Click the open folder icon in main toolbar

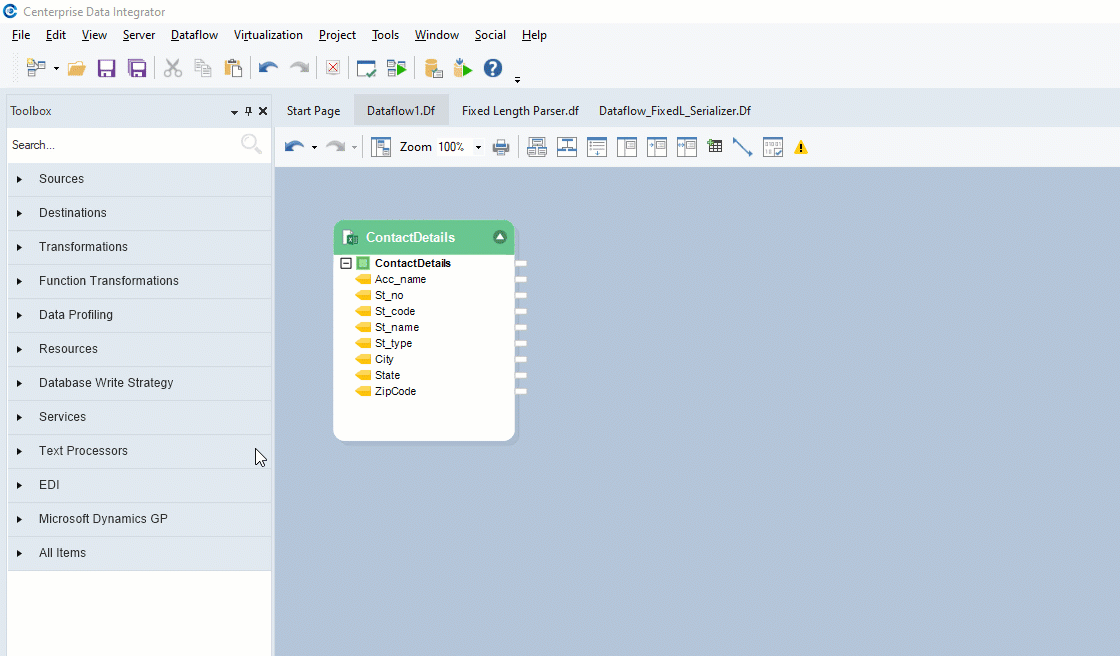coord(77,68)
